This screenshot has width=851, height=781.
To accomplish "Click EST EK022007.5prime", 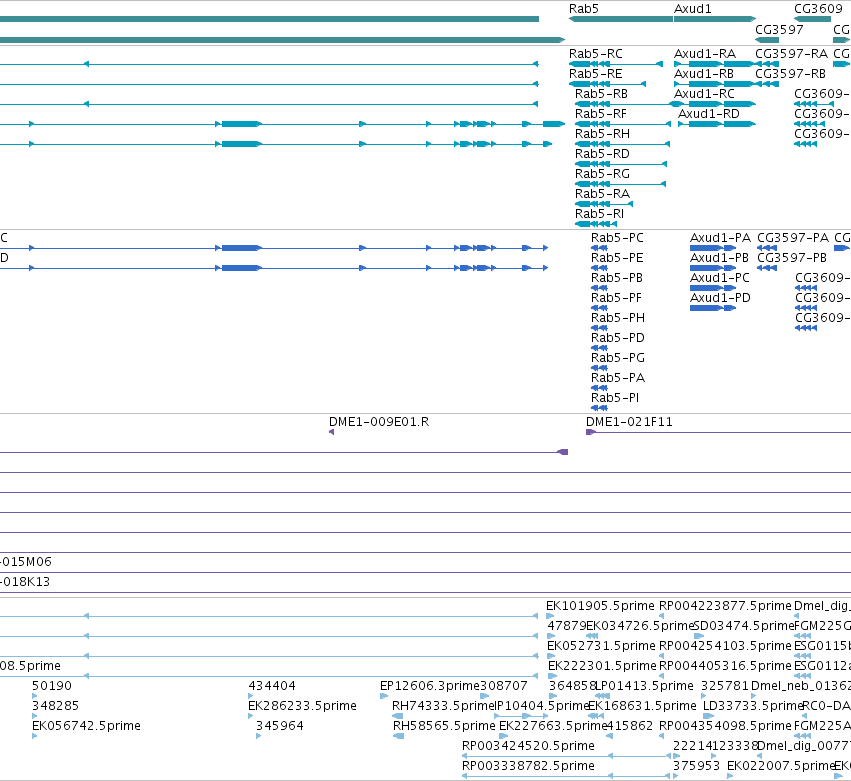I will tap(780, 766).
